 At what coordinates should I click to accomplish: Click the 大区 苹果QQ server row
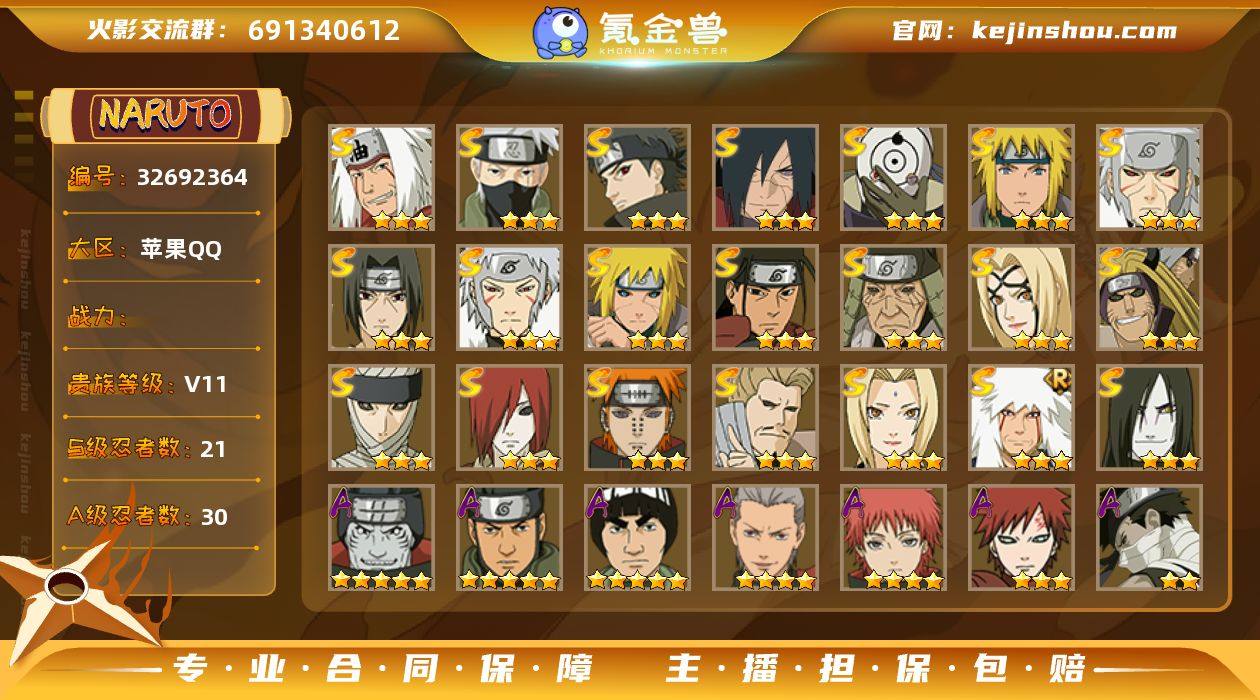pyautogui.click(x=145, y=249)
